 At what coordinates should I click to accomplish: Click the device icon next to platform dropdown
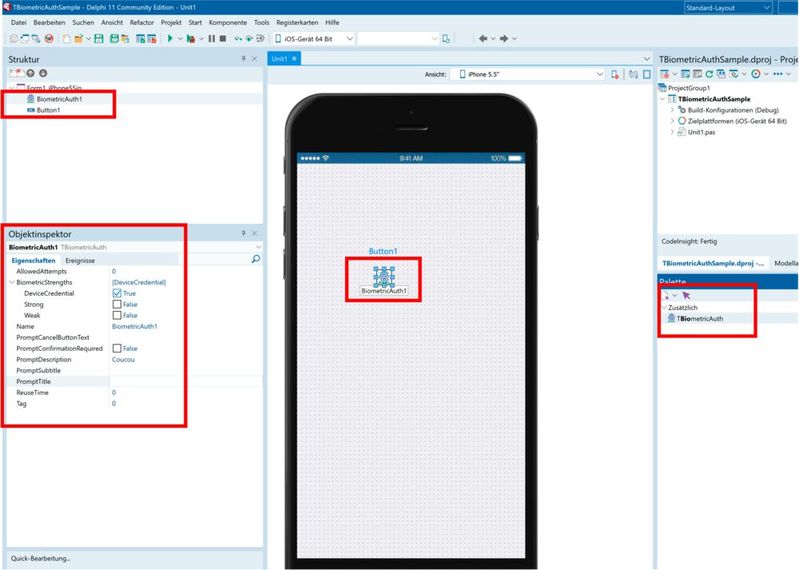[446, 39]
